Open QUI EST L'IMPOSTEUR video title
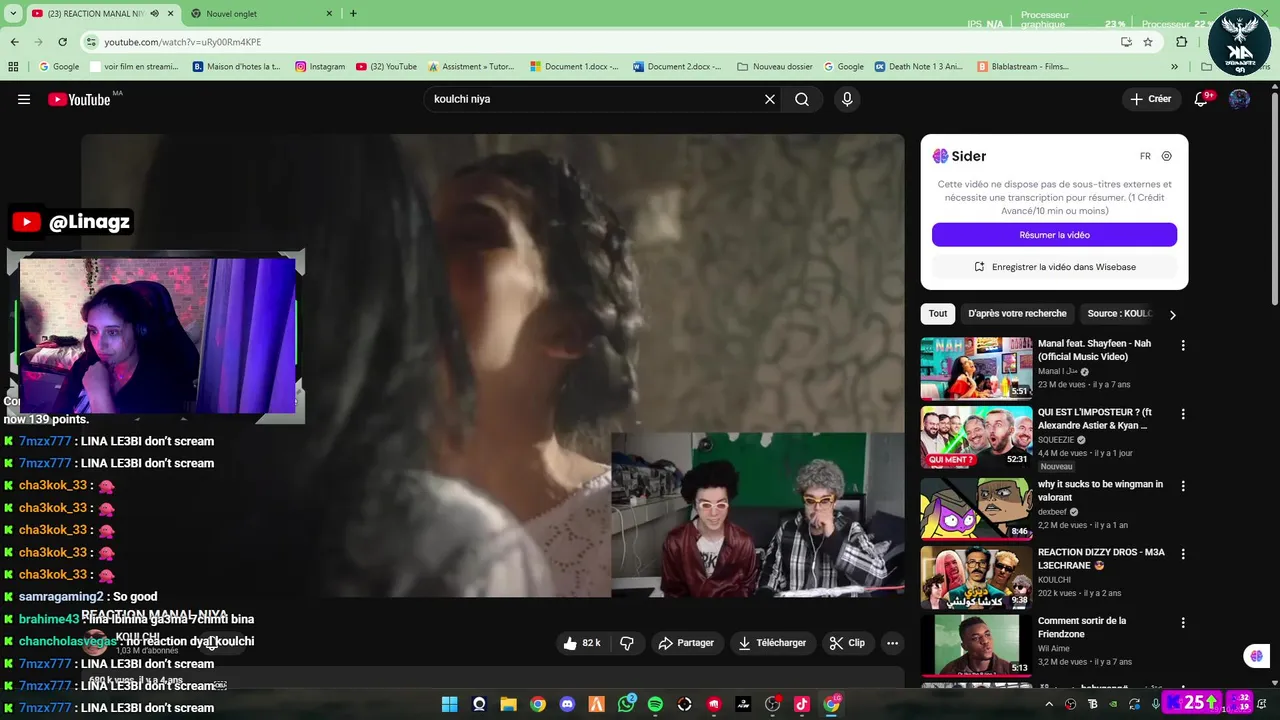The height and width of the screenshot is (720, 1280). pyautogui.click(x=1094, y=419)
